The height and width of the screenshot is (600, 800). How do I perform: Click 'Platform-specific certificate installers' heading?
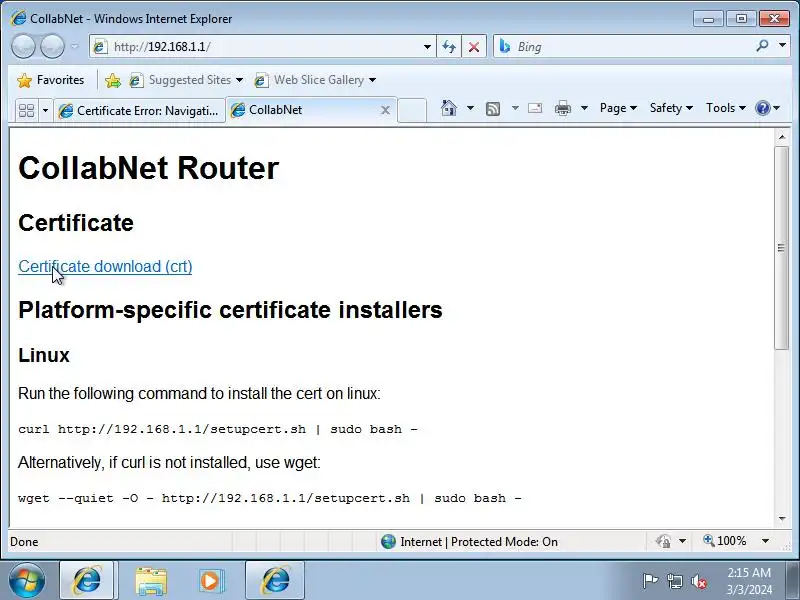click(231, 310)
